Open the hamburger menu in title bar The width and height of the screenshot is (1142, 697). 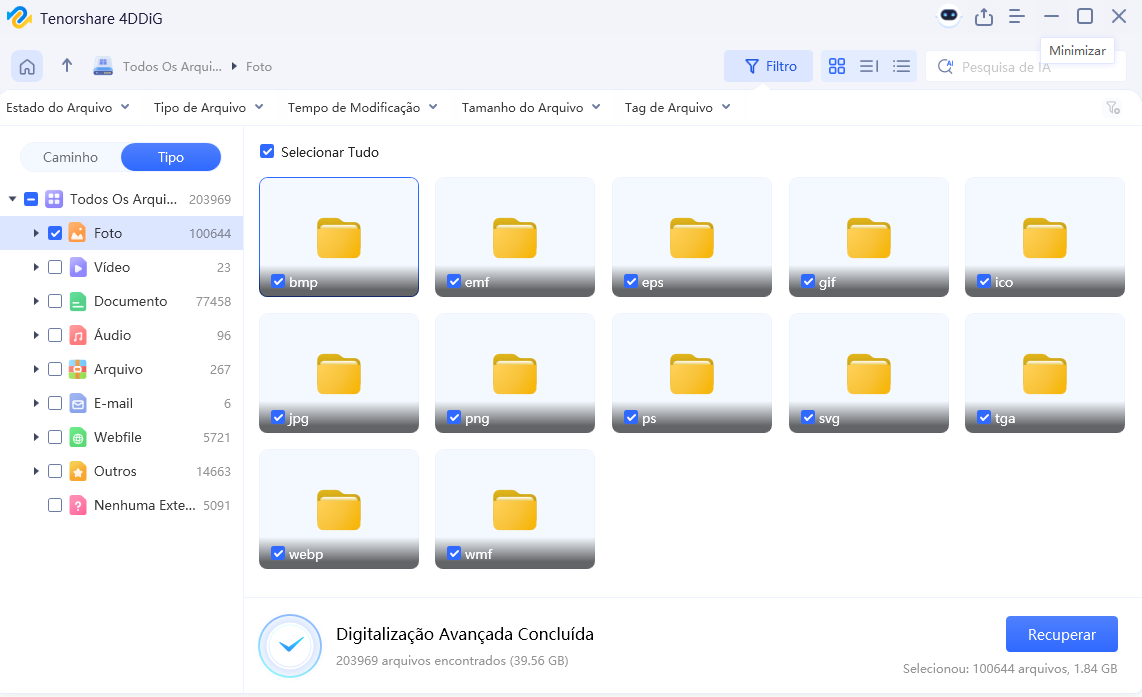tap(1017, 16)
